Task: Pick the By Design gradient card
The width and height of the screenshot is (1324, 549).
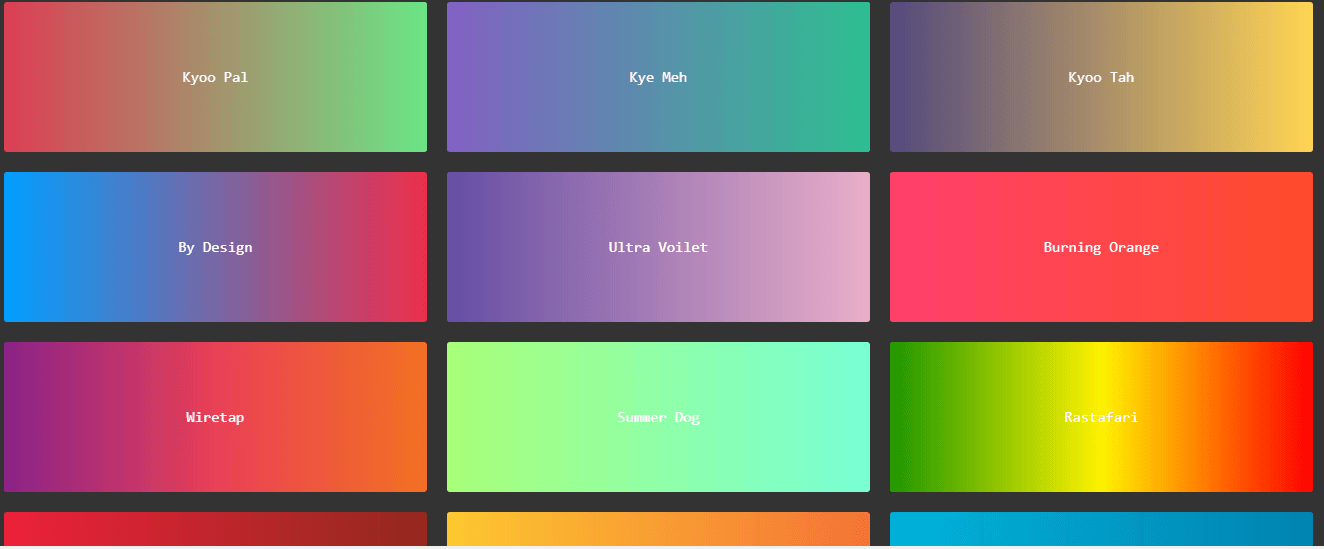Action: 215,247
